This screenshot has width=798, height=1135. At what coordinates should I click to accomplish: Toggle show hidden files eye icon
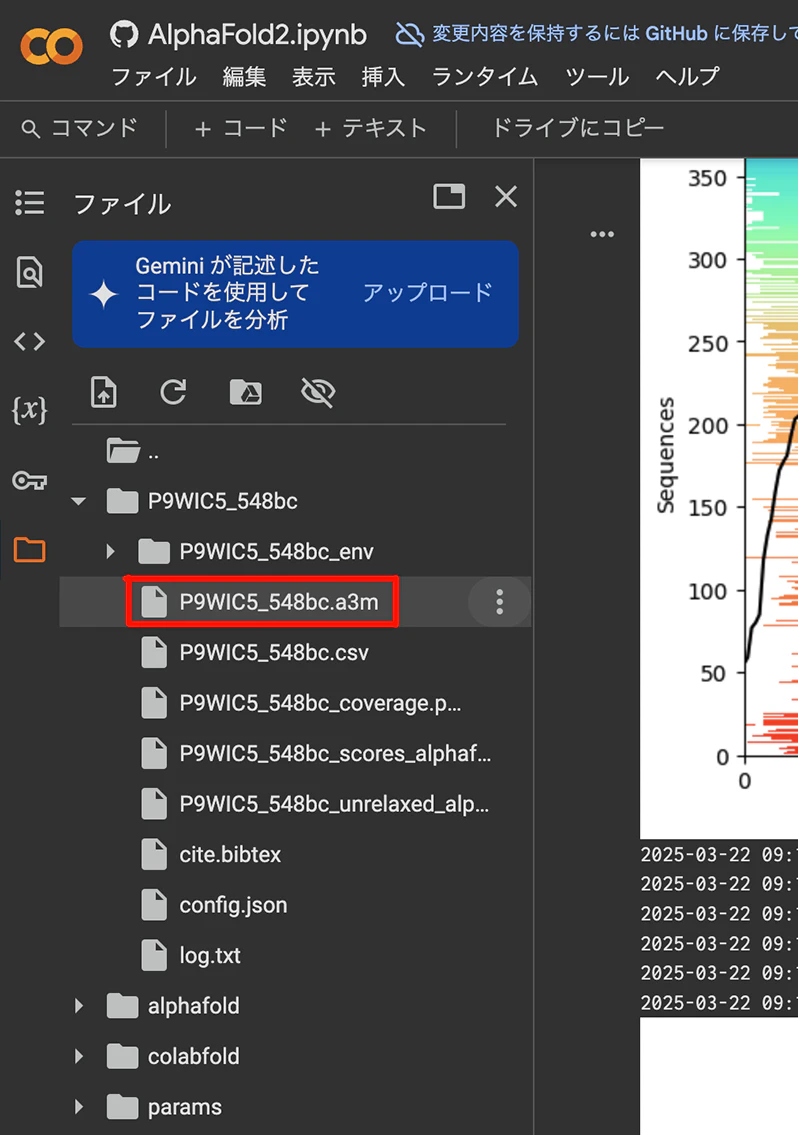[318, 392]
